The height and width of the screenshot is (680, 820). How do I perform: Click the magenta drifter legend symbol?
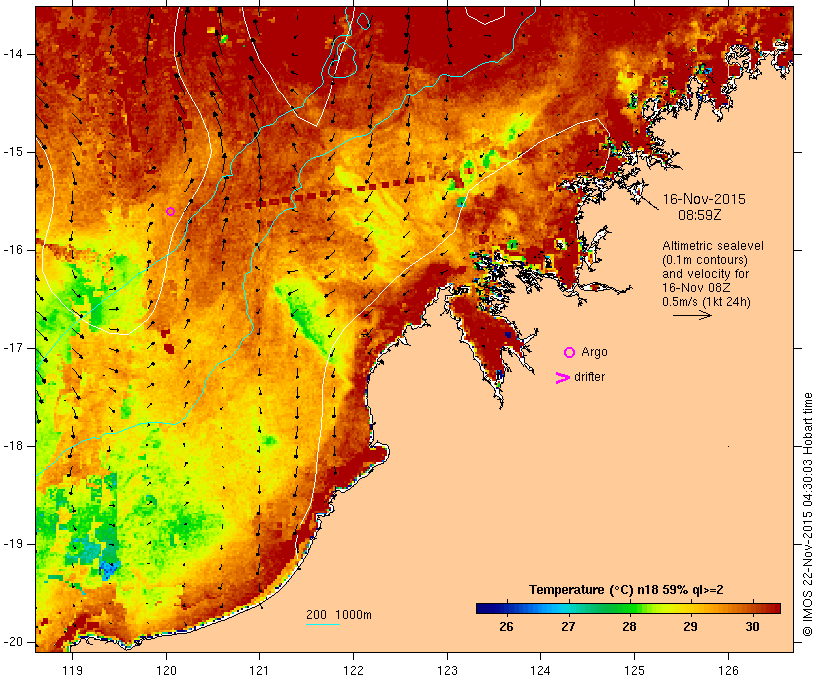[x=562, y=378]
